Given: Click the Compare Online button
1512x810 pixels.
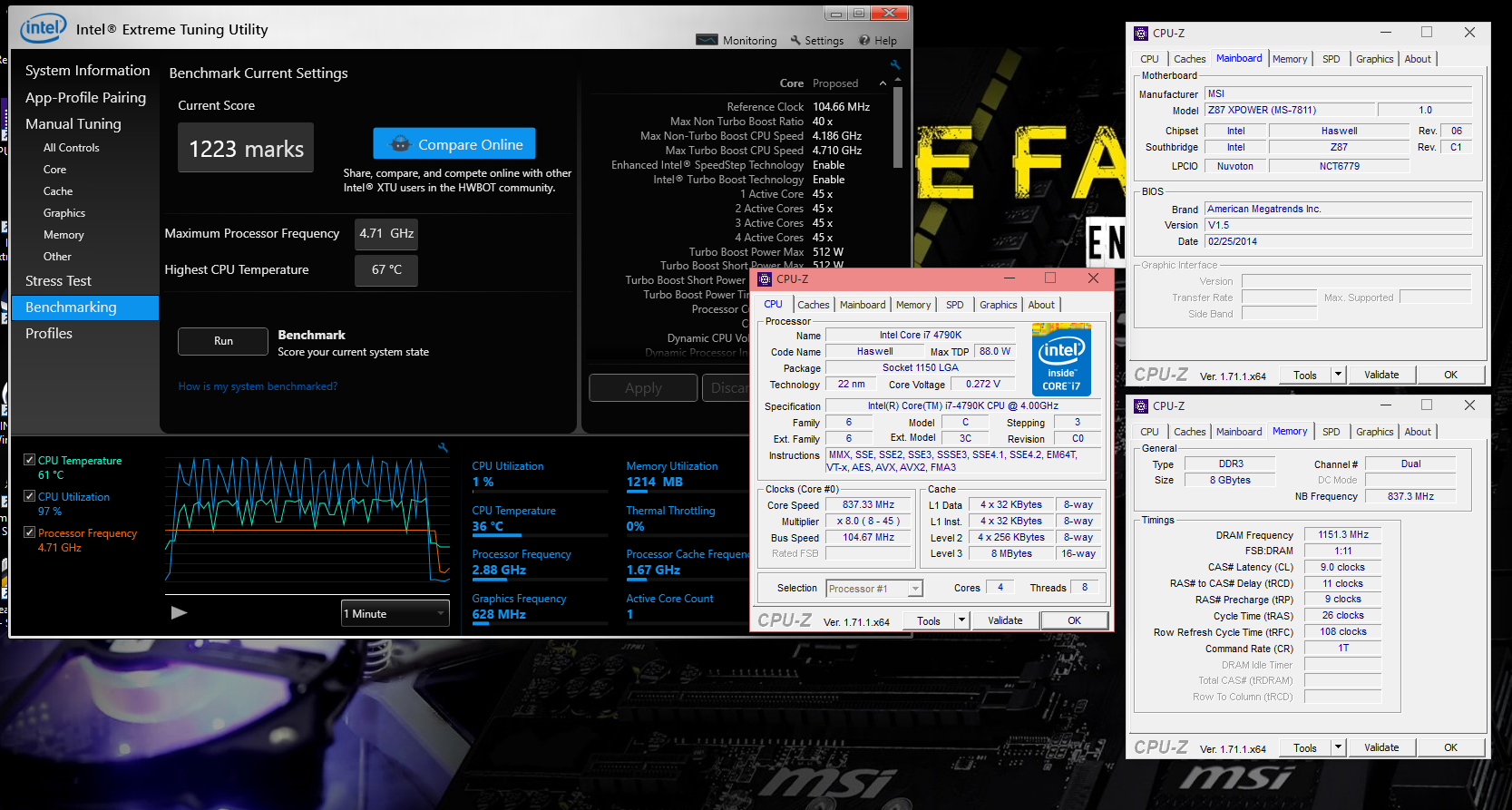Looking at the screenshot, I should pos(454,144).
